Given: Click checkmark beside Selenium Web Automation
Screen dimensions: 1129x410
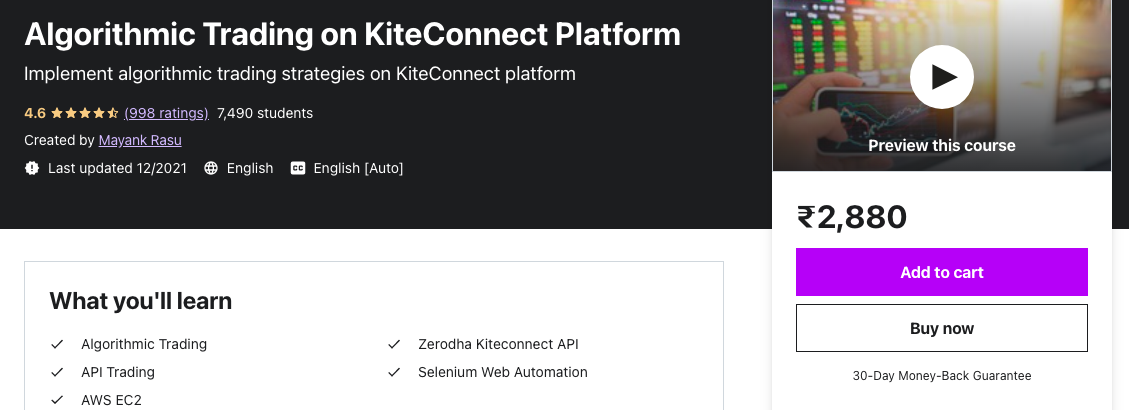Looking at the screenshot, I should click(x=394, y=372).
